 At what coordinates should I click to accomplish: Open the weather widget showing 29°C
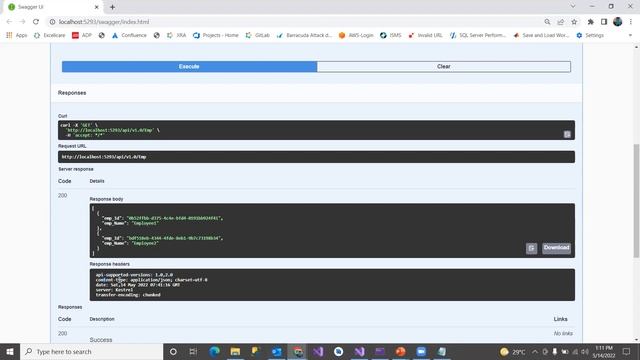click(513, 351)
